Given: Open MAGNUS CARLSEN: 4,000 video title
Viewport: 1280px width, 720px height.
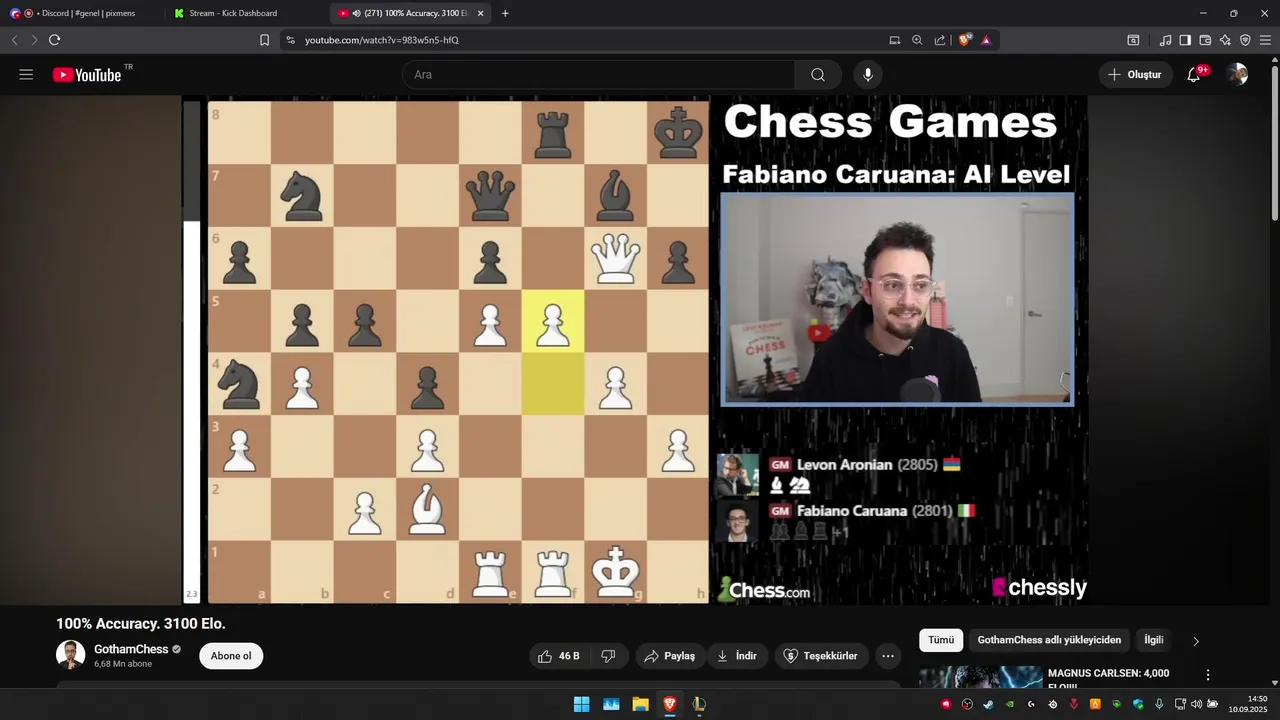Looking at the screenshot, I should point(1108,673).
